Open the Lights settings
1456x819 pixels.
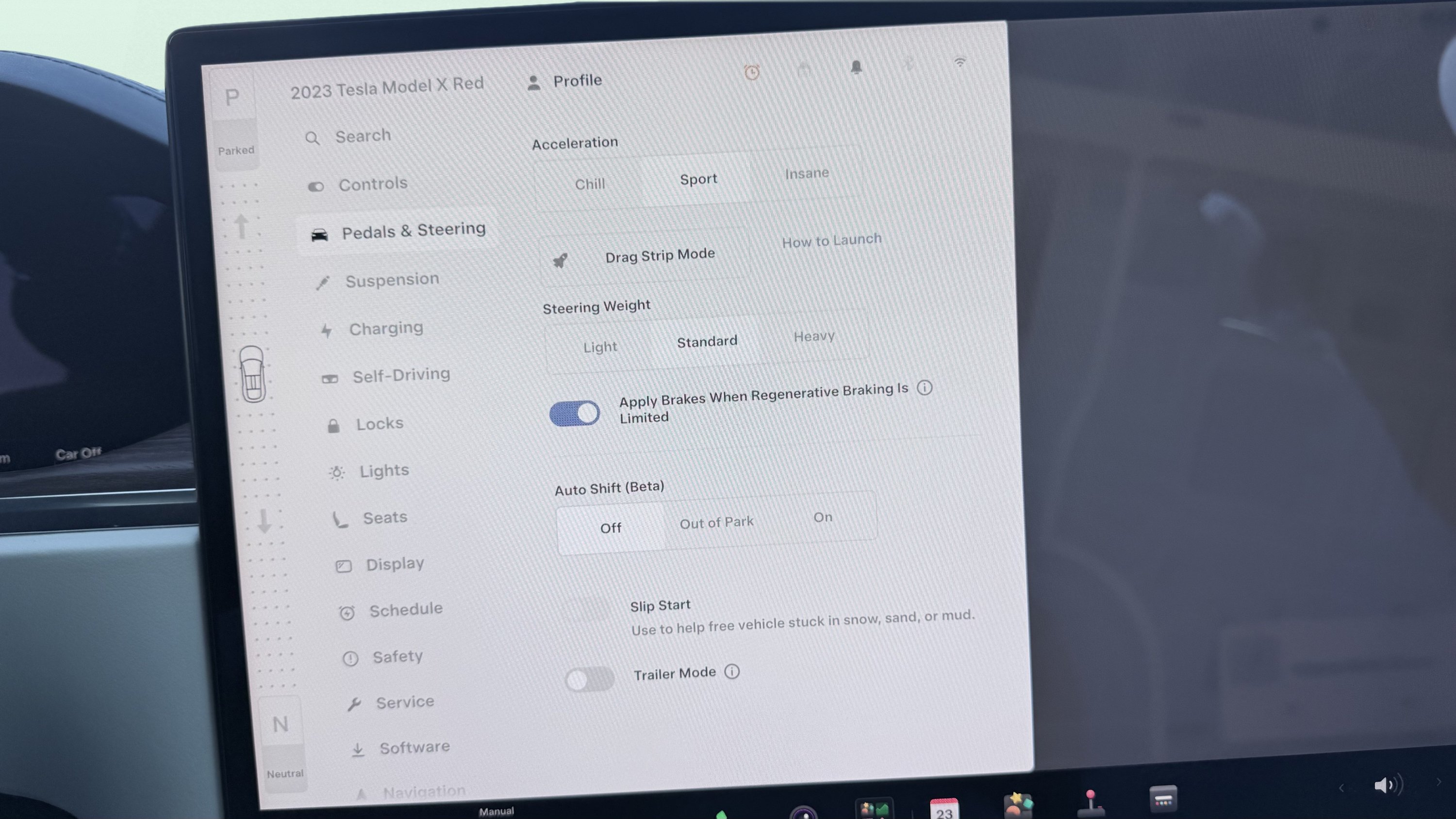point(368,471)
